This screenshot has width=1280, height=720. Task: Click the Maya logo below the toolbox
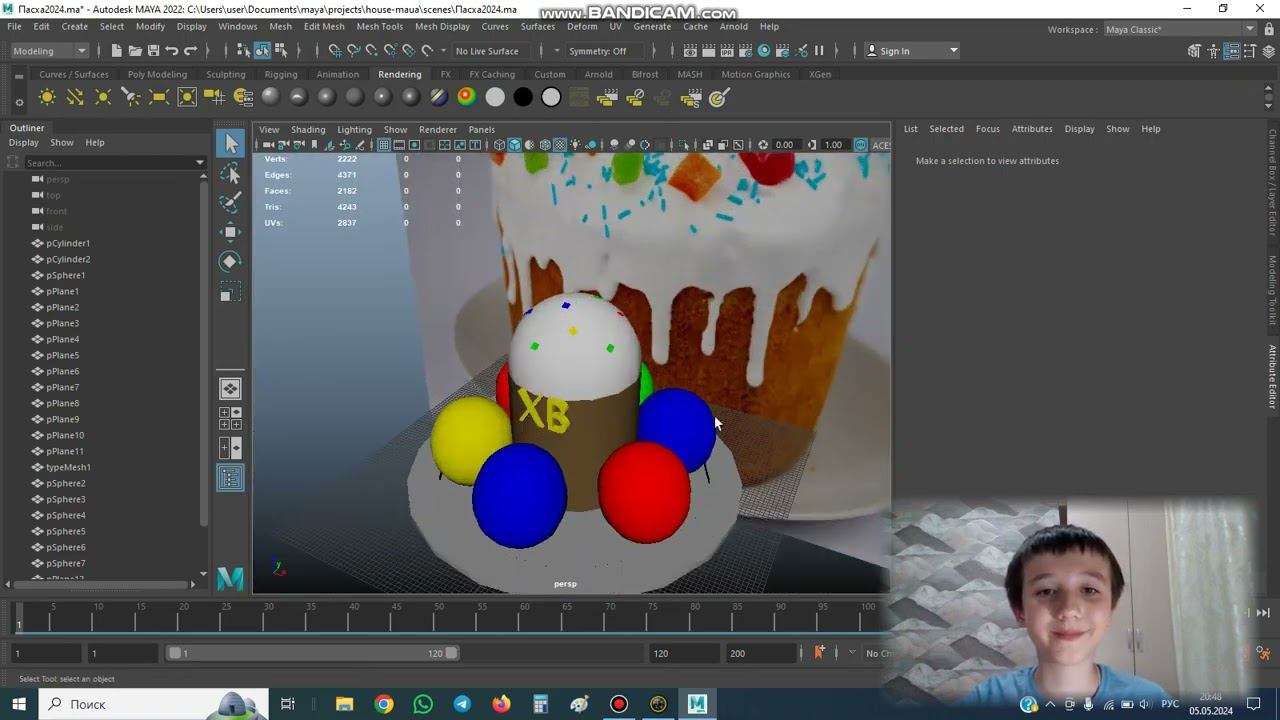(x=230, y=578)
